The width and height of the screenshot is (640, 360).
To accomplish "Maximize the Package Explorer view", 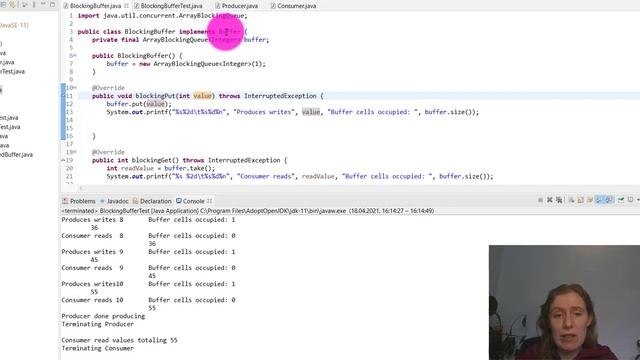I will [x=52, y=4].
